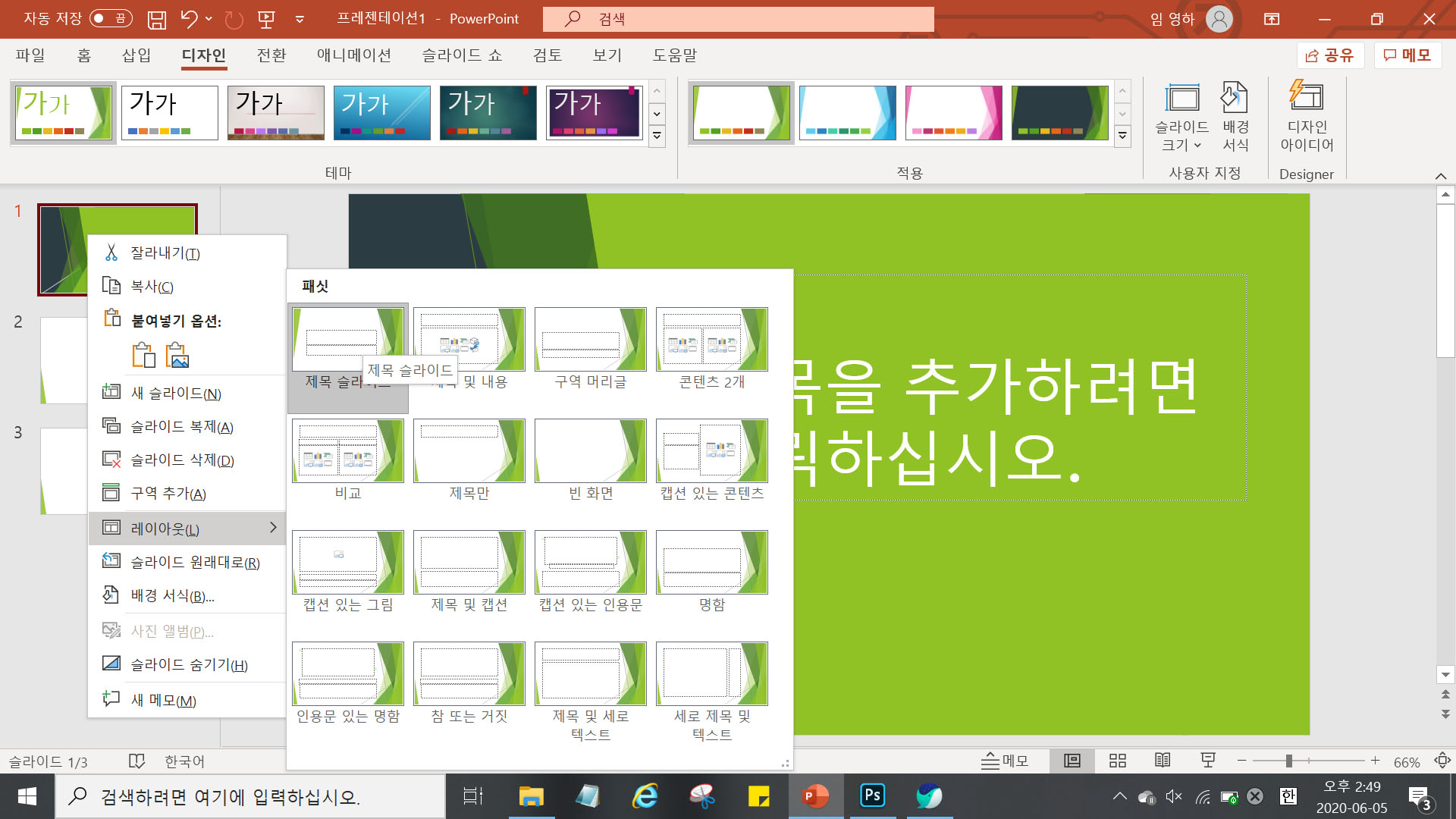This screenshot has height=819, width=1456.
Task: Click keep-source-formatting paste option icon
Action: (x=143, y=355)
